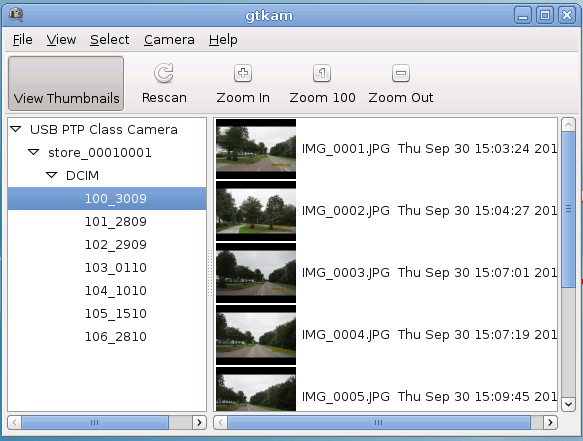Select folder 105_1510
This screenshot has width=583, height=441.
[x=116, y=314]
